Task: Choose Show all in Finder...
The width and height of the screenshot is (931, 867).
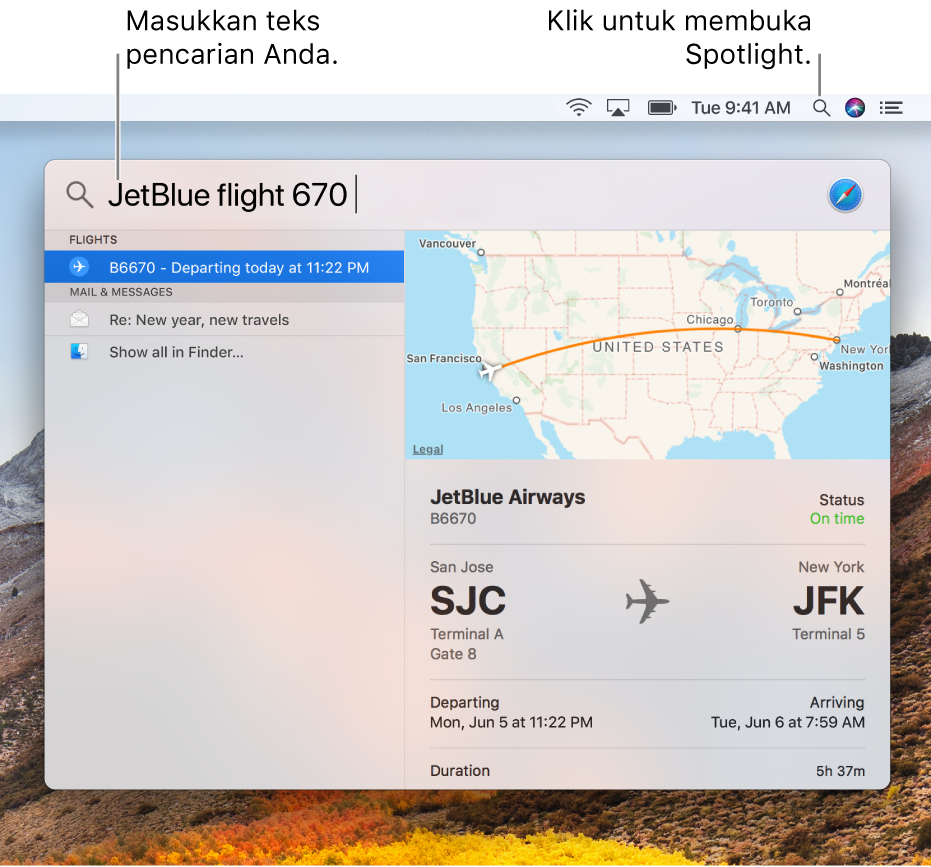Action: (x=224, y=352)
